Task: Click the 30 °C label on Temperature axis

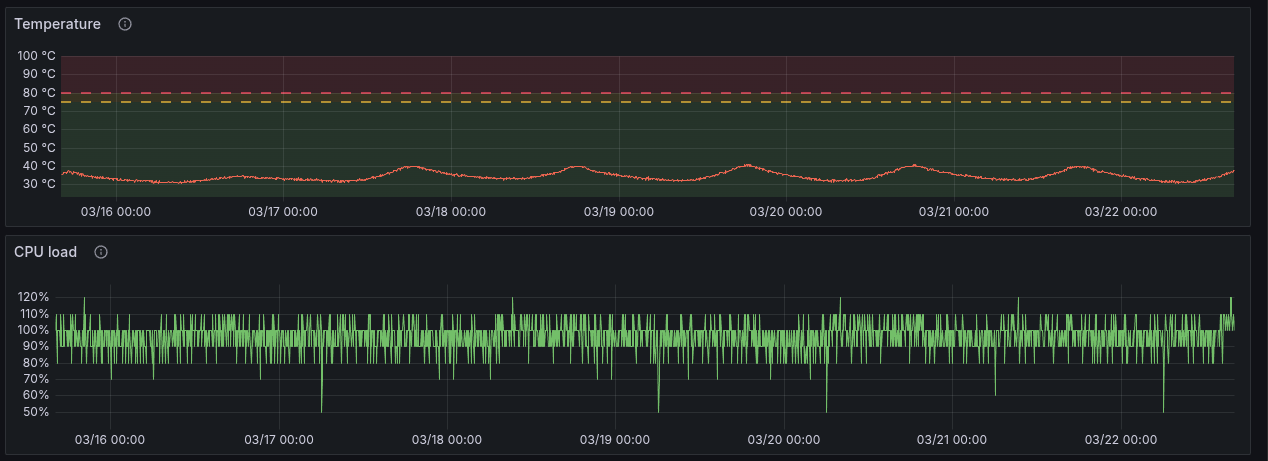Action: point(39,184)
